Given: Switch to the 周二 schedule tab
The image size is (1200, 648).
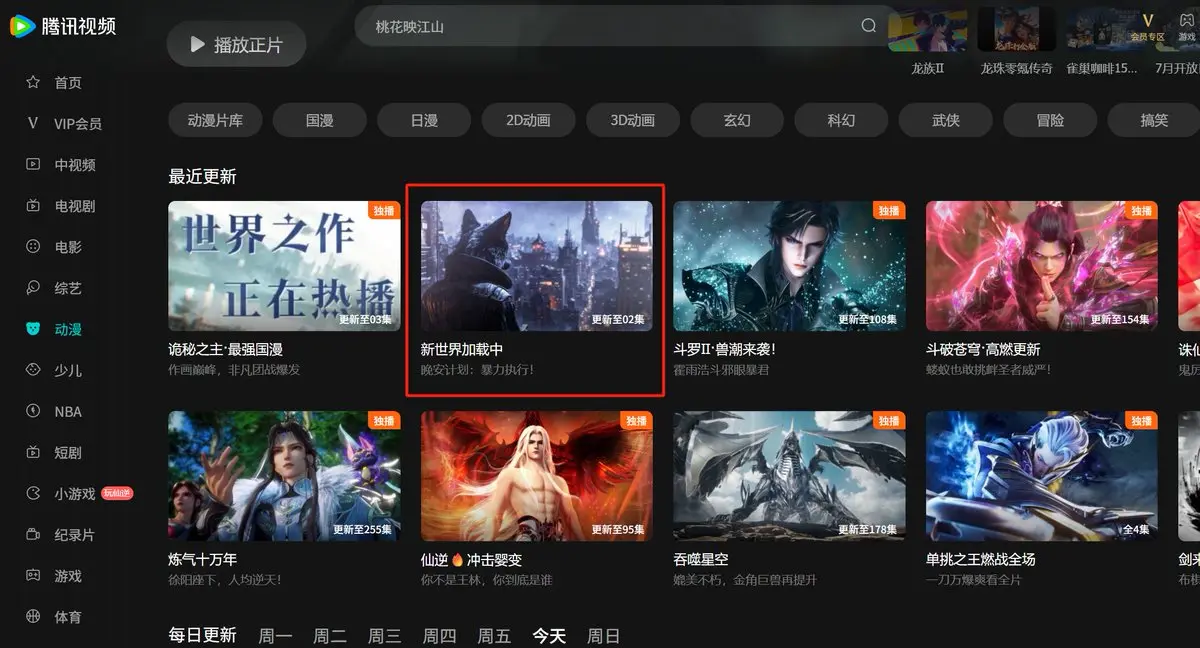Looking at the screenshot, I should 330,635.
